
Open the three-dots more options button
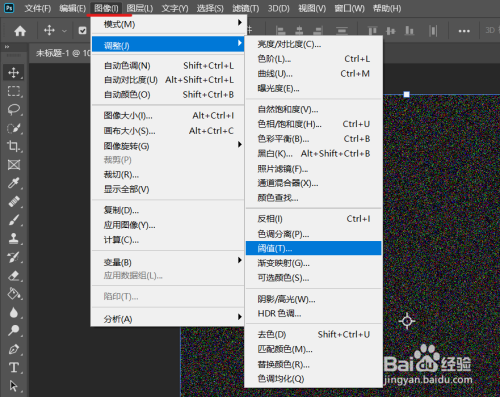point(464,31)
